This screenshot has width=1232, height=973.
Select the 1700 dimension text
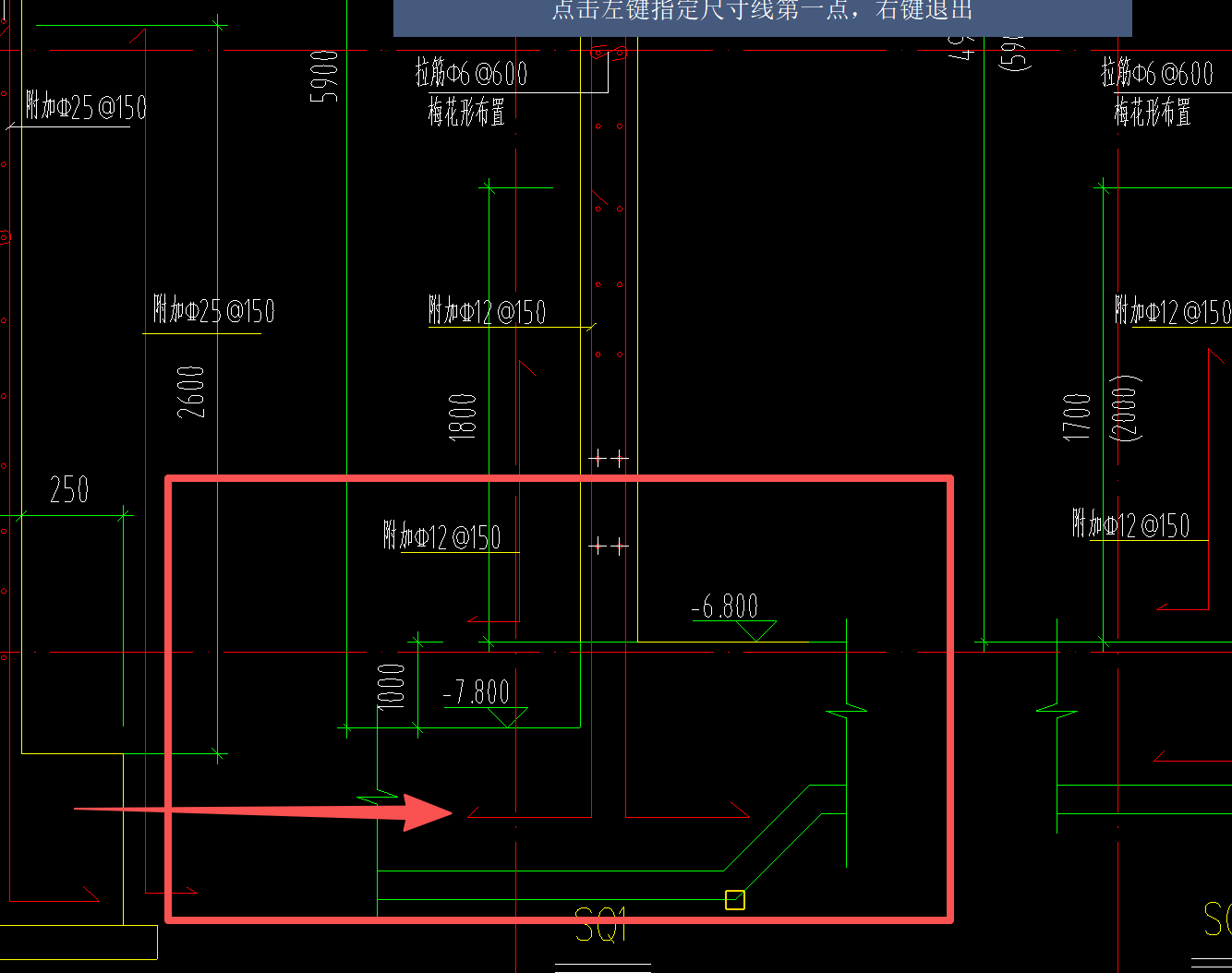(x=1077, y=416)
